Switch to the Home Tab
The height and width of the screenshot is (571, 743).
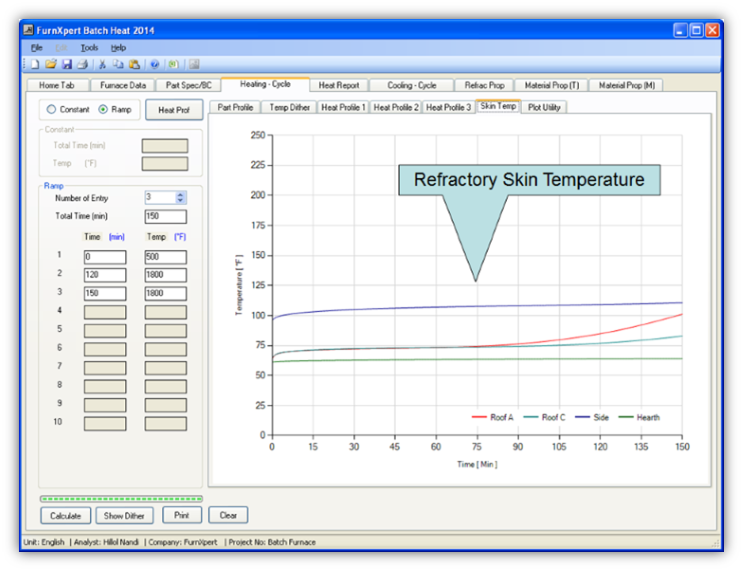tap(57, 85)
